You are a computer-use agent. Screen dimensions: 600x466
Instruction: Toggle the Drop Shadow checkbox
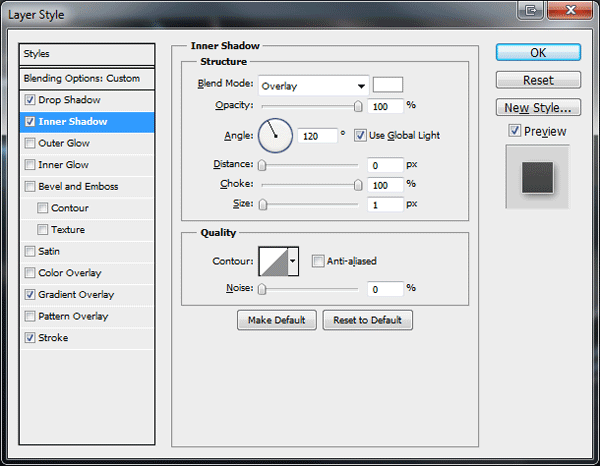click(30, 100)
